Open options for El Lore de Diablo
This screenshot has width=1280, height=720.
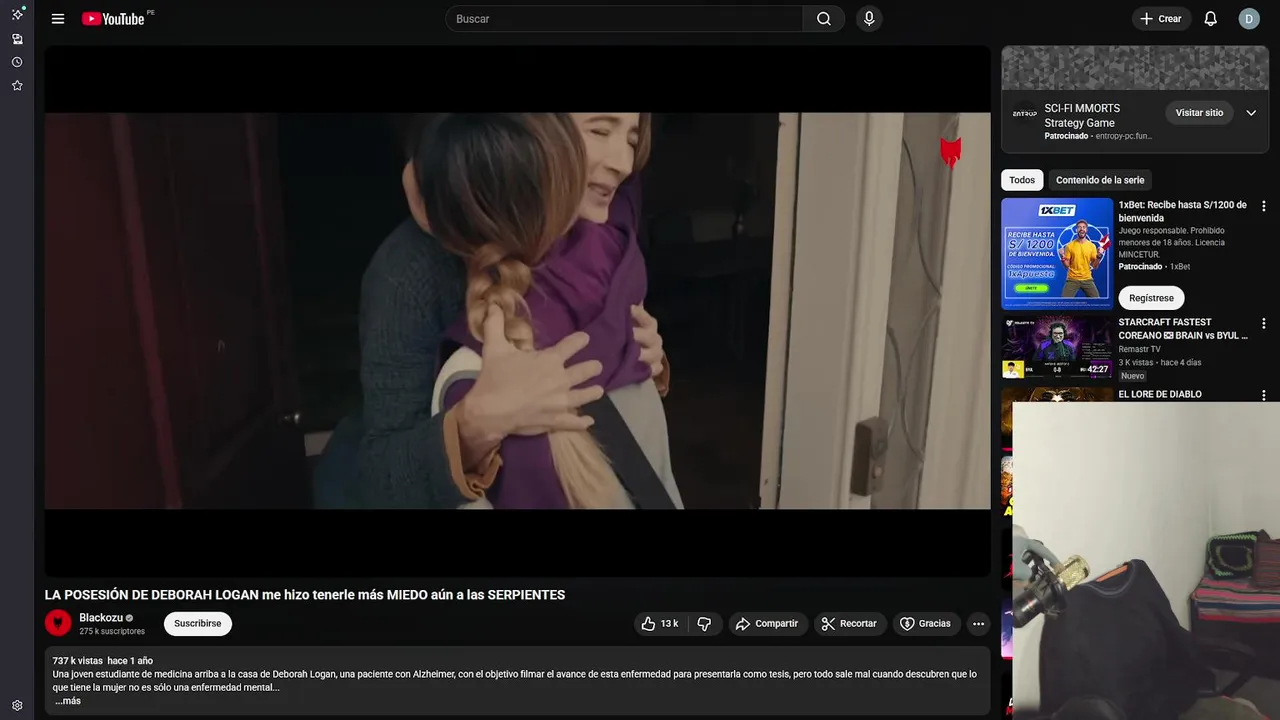coord(1263,396)
